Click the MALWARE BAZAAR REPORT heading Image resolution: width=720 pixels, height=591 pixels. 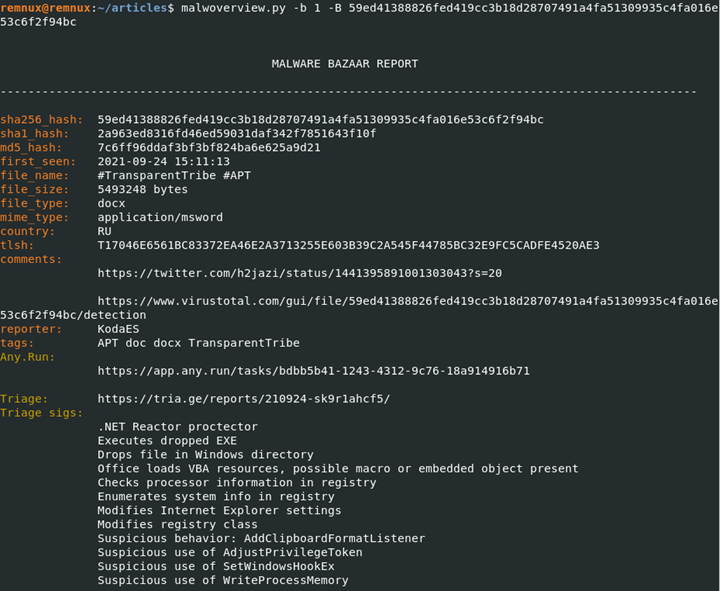point(345,64)
